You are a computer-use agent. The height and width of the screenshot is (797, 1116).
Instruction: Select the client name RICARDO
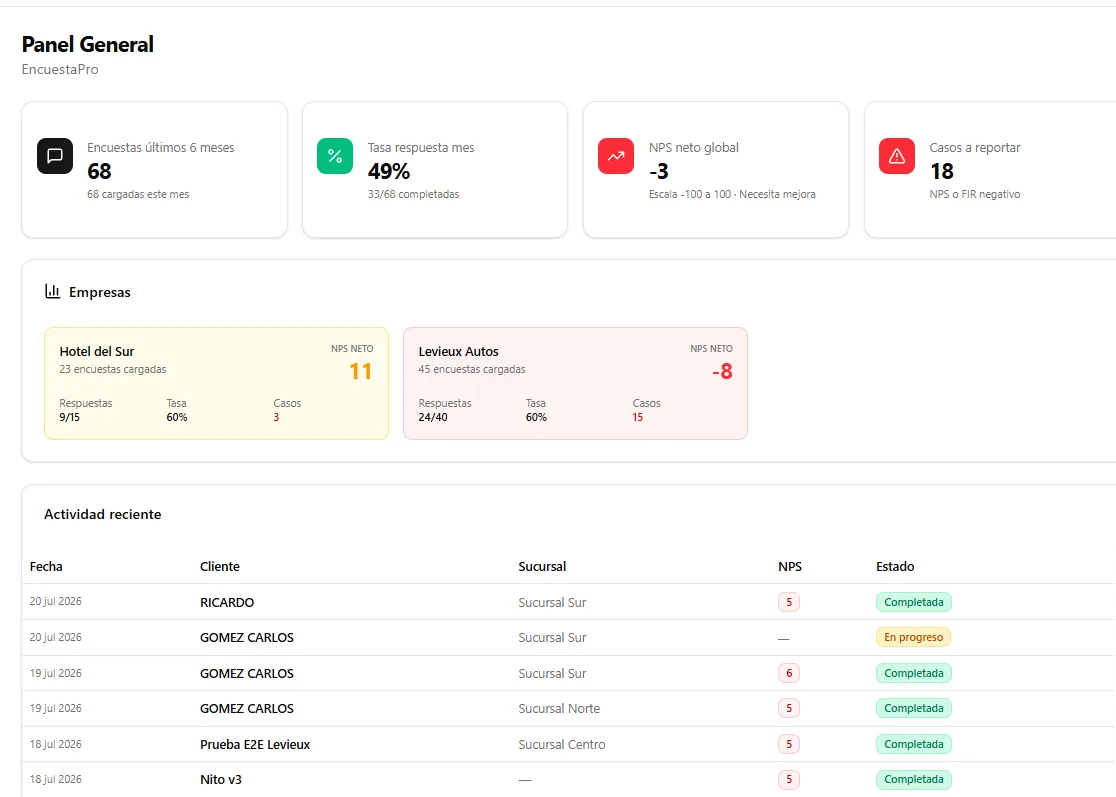click(x=227, y=602)
